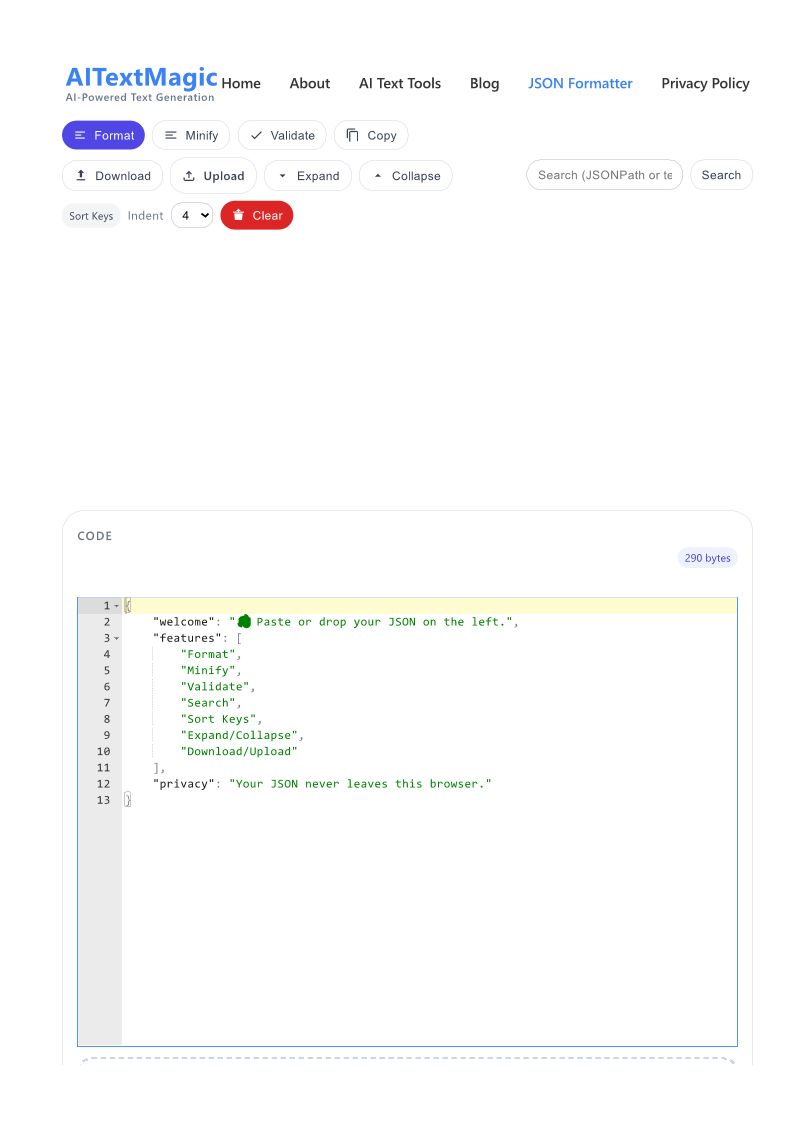Upload a JSON file

pos(213,176)
